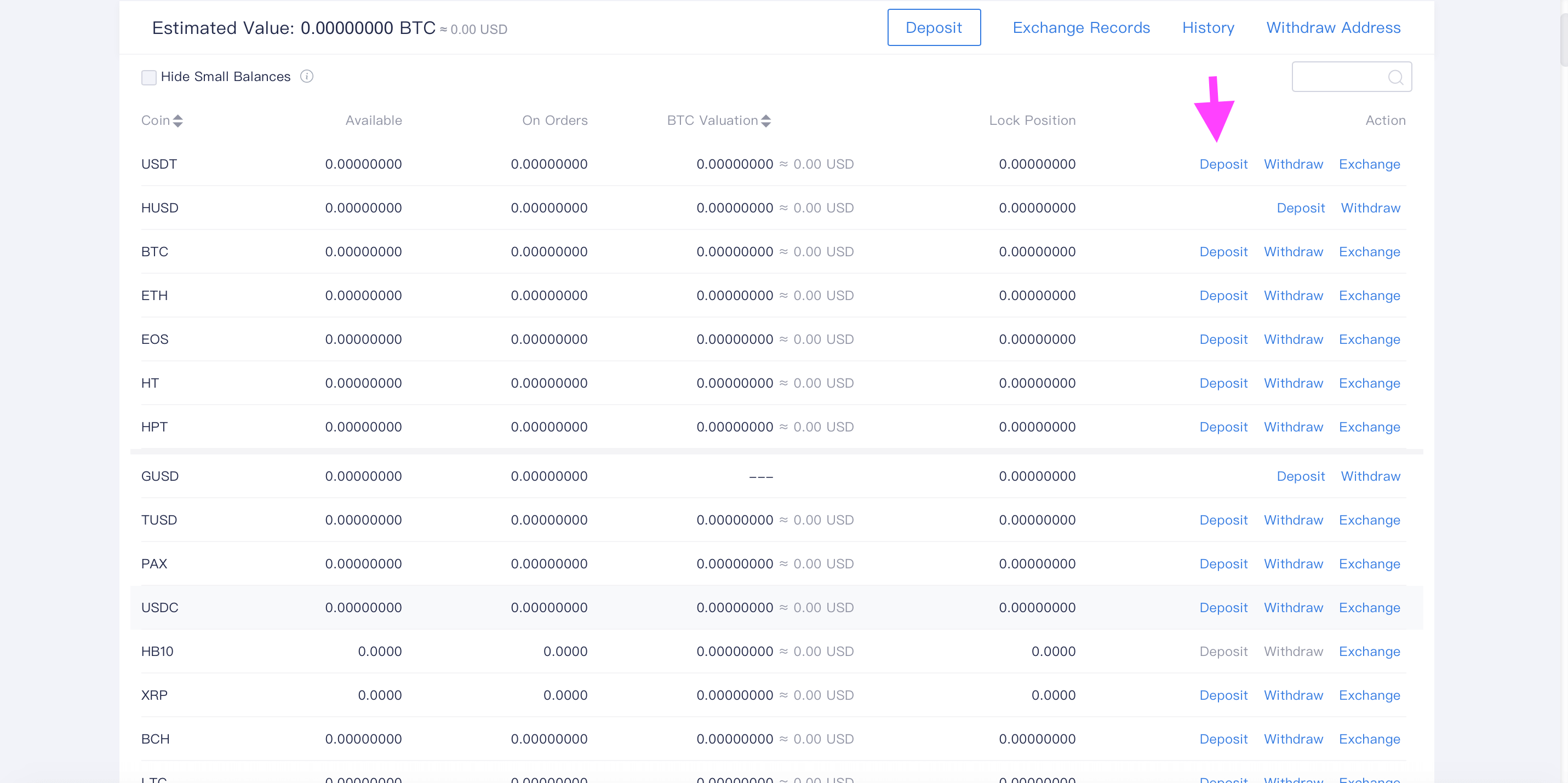This screenshot has height=783, width=1568.
Task: Click the Available column header
Action: (374, 120)
